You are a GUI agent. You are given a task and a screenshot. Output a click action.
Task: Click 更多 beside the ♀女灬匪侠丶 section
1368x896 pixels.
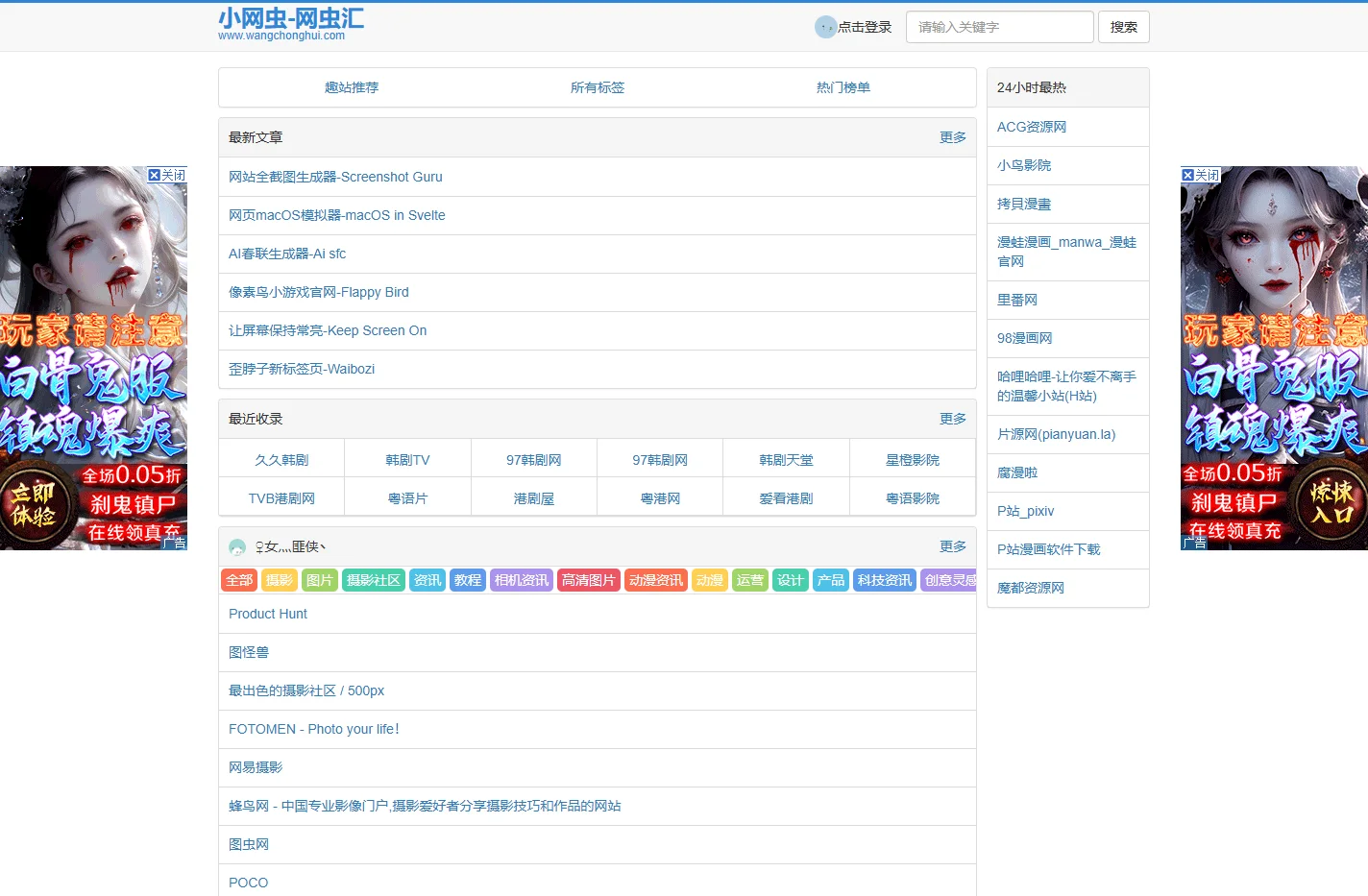[x=953, y=546]
